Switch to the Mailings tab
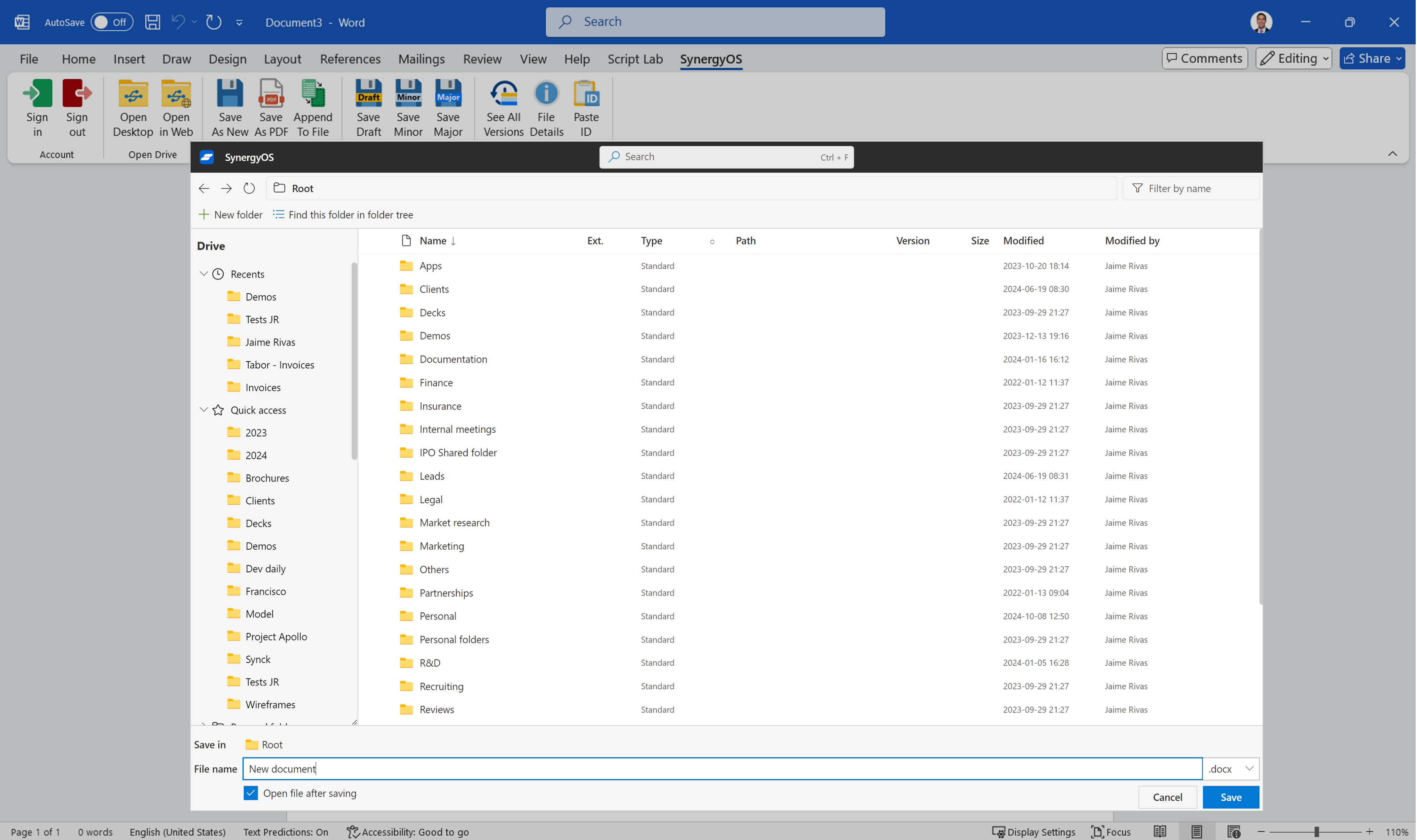This screenshot has height=840, width=1417. [421, 59]
